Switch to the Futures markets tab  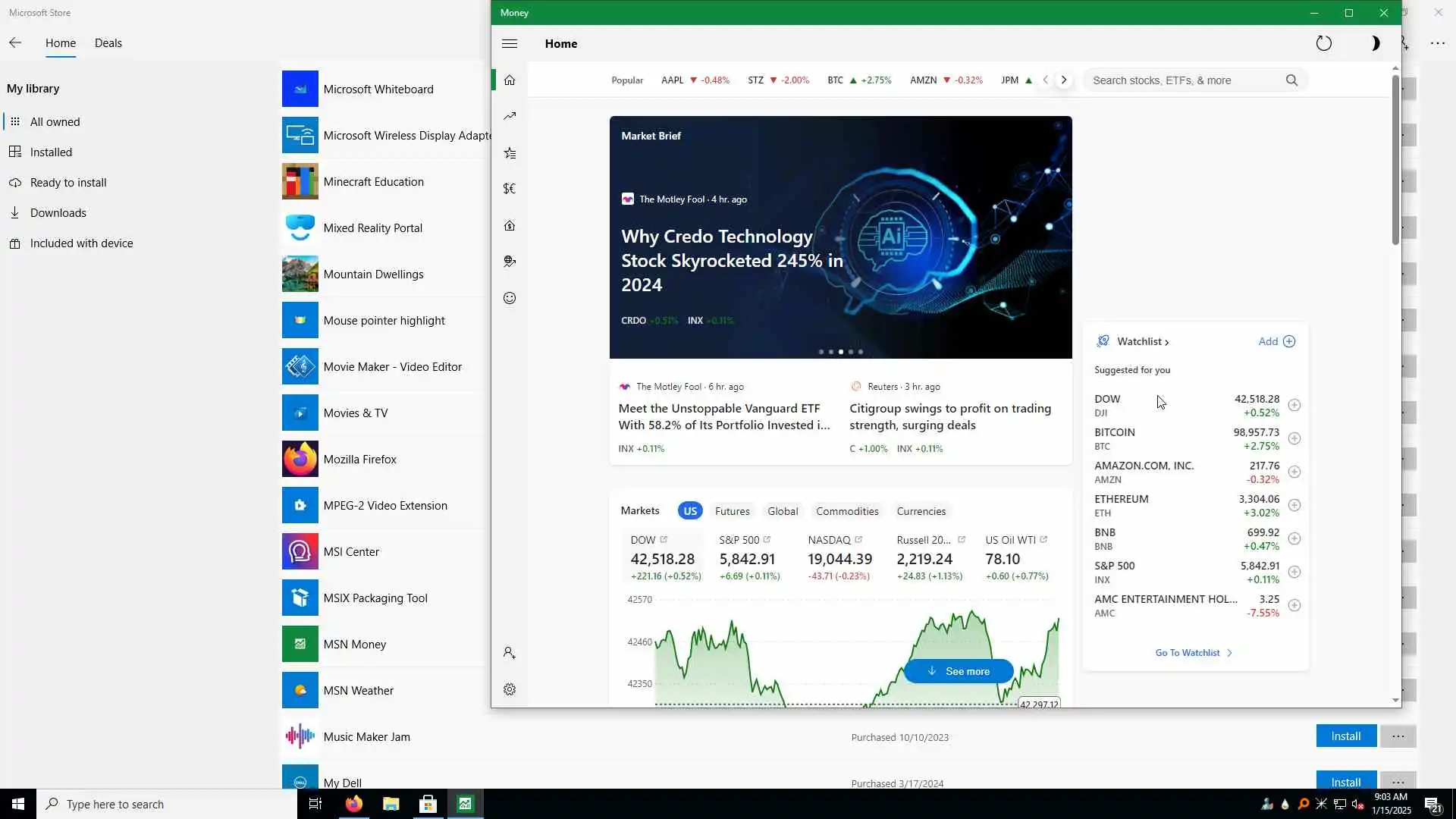coord(732,511)
